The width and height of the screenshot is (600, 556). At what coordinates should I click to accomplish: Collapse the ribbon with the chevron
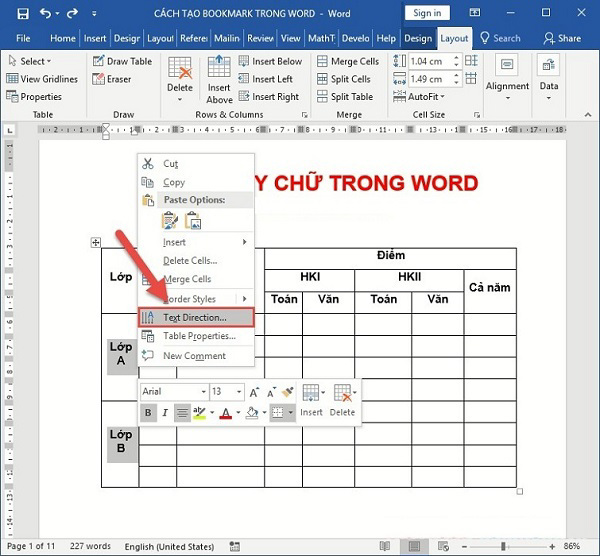pyautogui.click(x=588, y=115)
